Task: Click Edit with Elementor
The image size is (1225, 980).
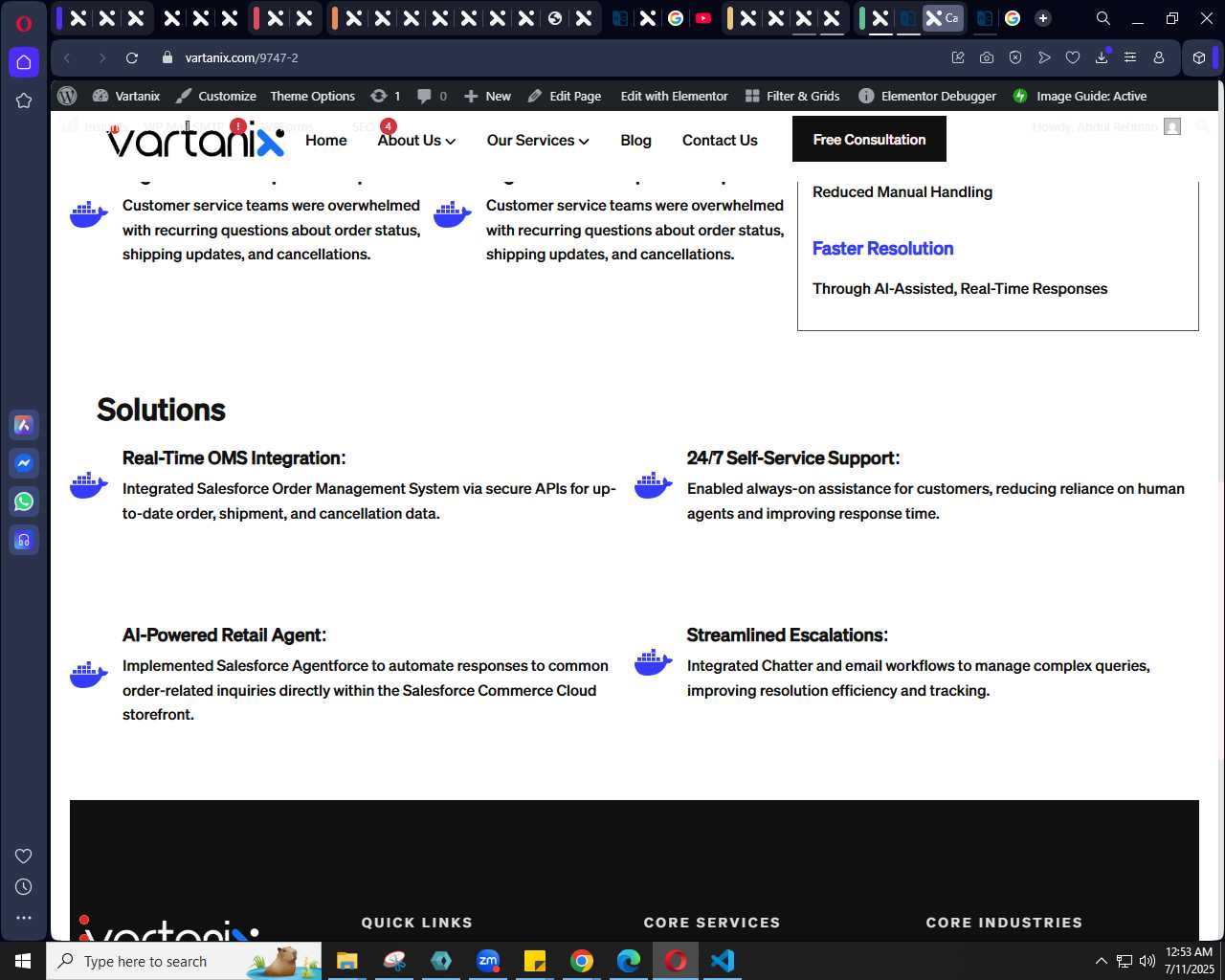Action: pyautogui.click(x=674, y=96)
